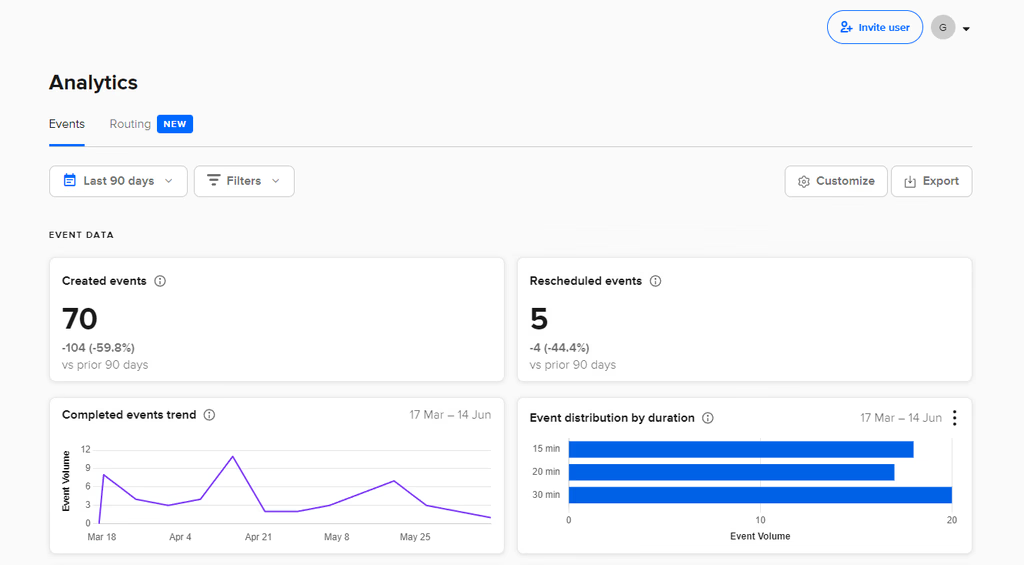Expand the account menu caret
1024x565 pixels.
(x=967, y=29)
